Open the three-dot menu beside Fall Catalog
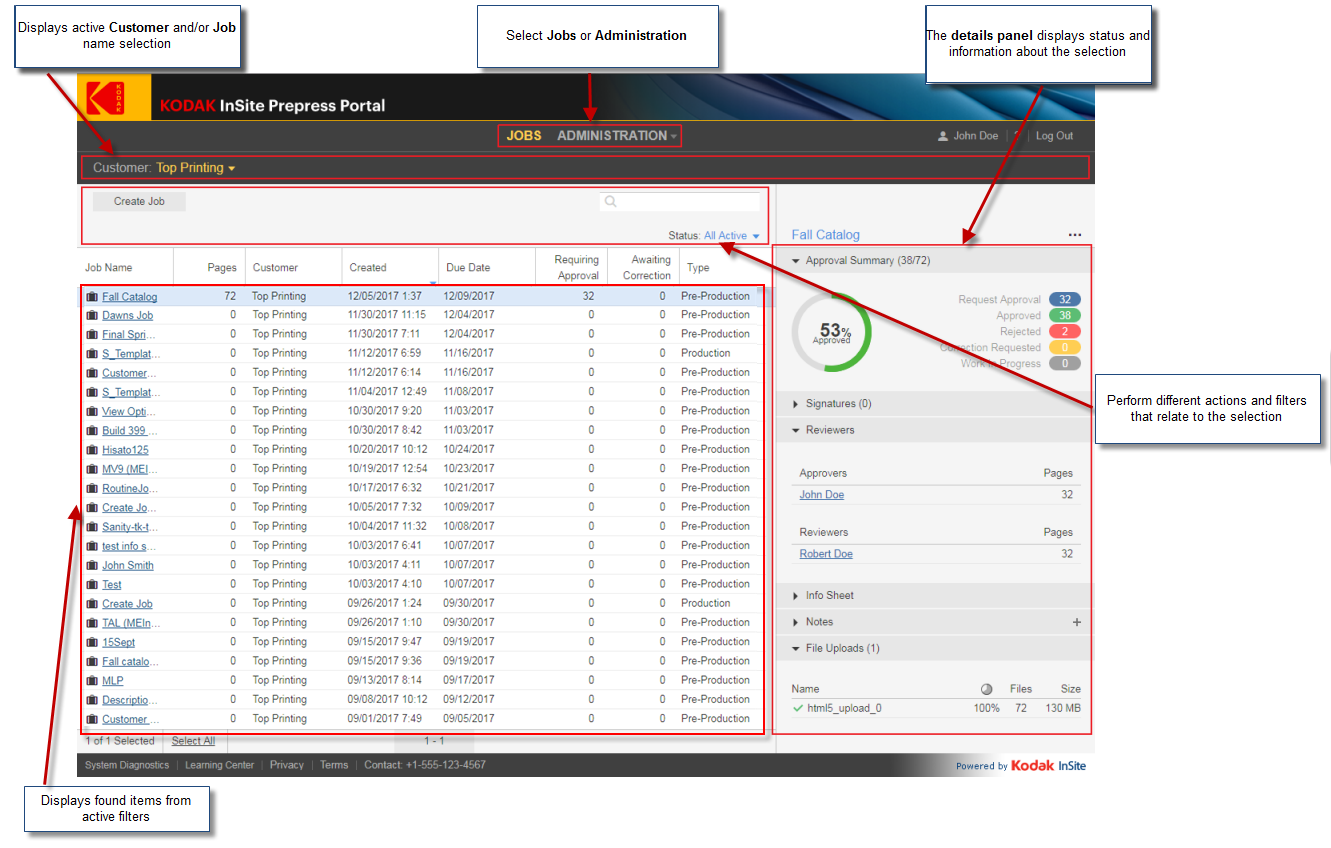The height and width of the screenshot is (848, 1331). coord(1074,235)
